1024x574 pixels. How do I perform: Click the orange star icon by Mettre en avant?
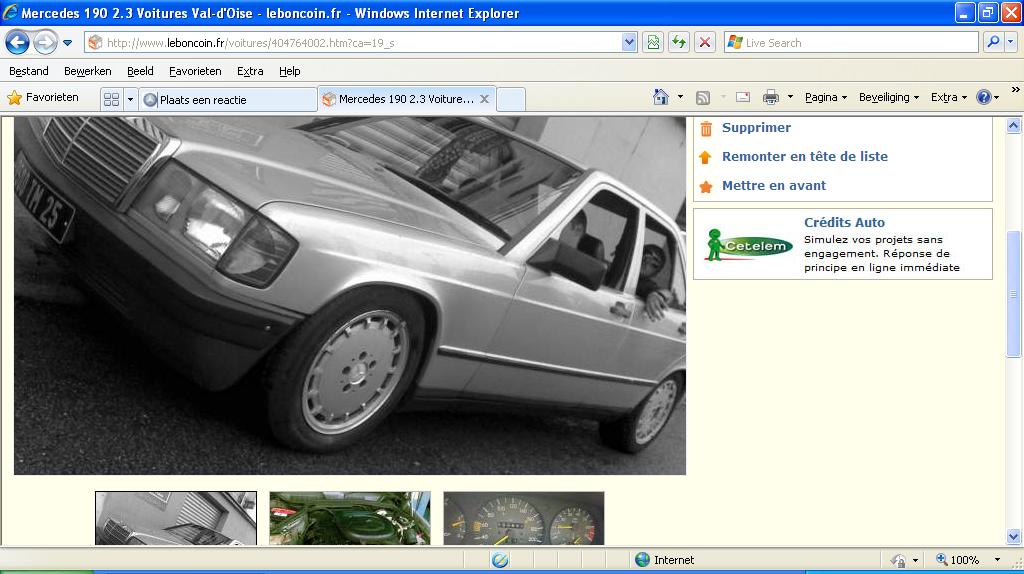(706, 187)
